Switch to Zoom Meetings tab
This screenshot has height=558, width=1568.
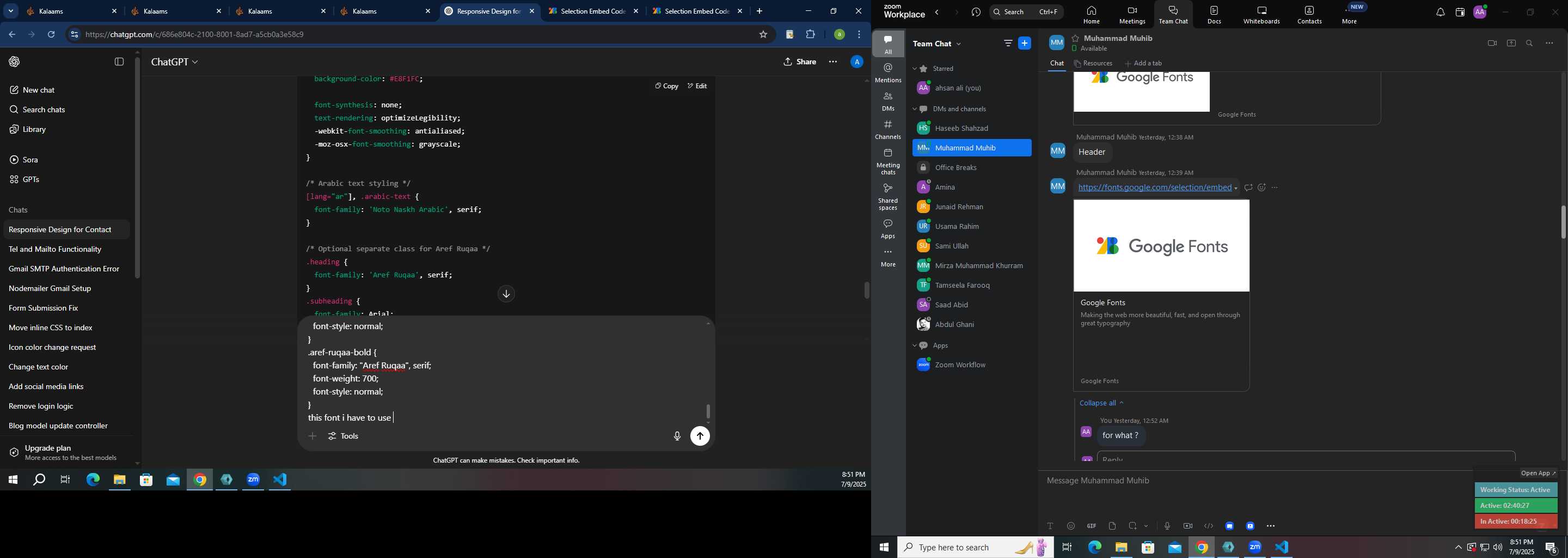point(1132,15)
